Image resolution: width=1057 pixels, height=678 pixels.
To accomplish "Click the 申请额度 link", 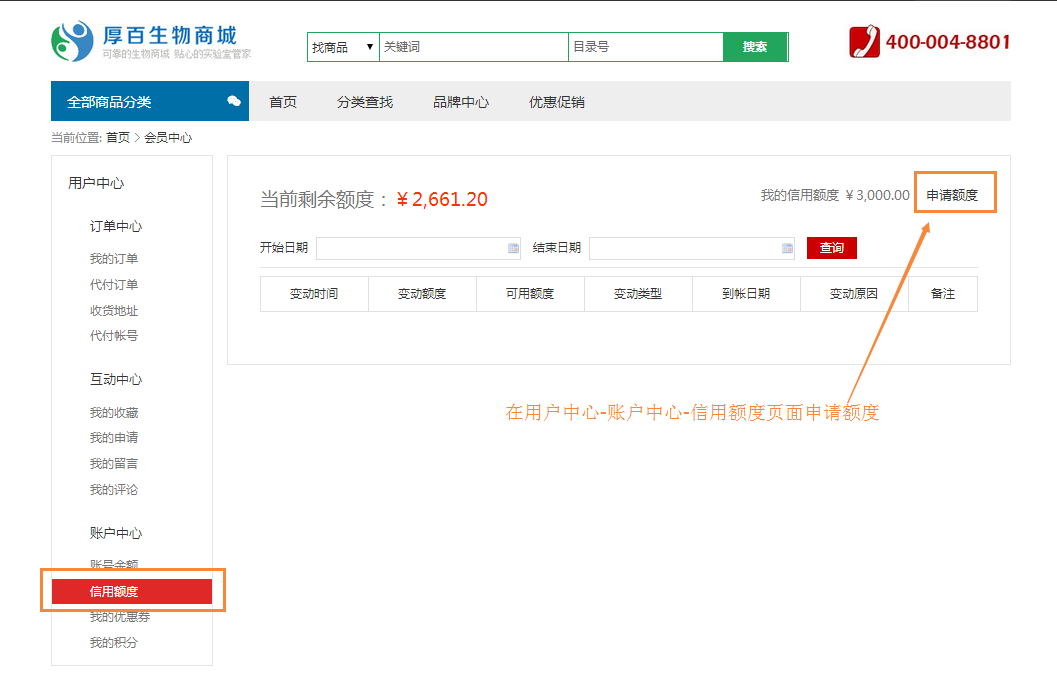I will 952,195.
